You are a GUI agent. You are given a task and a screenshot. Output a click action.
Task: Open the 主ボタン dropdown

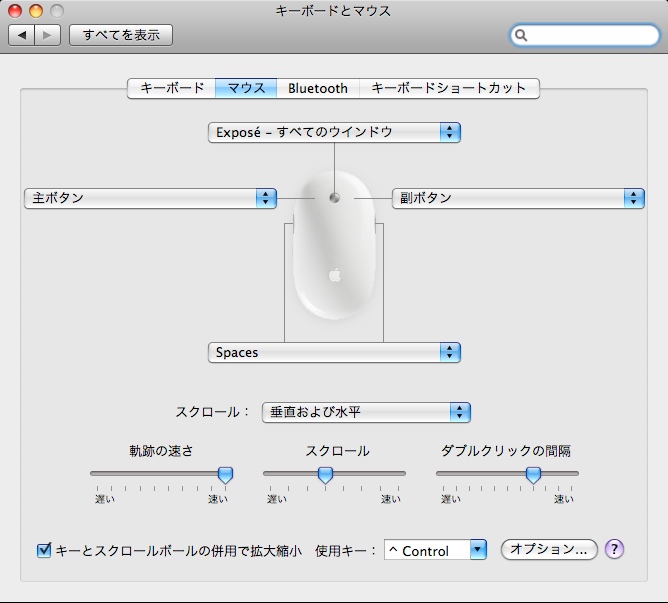(150, 198)
